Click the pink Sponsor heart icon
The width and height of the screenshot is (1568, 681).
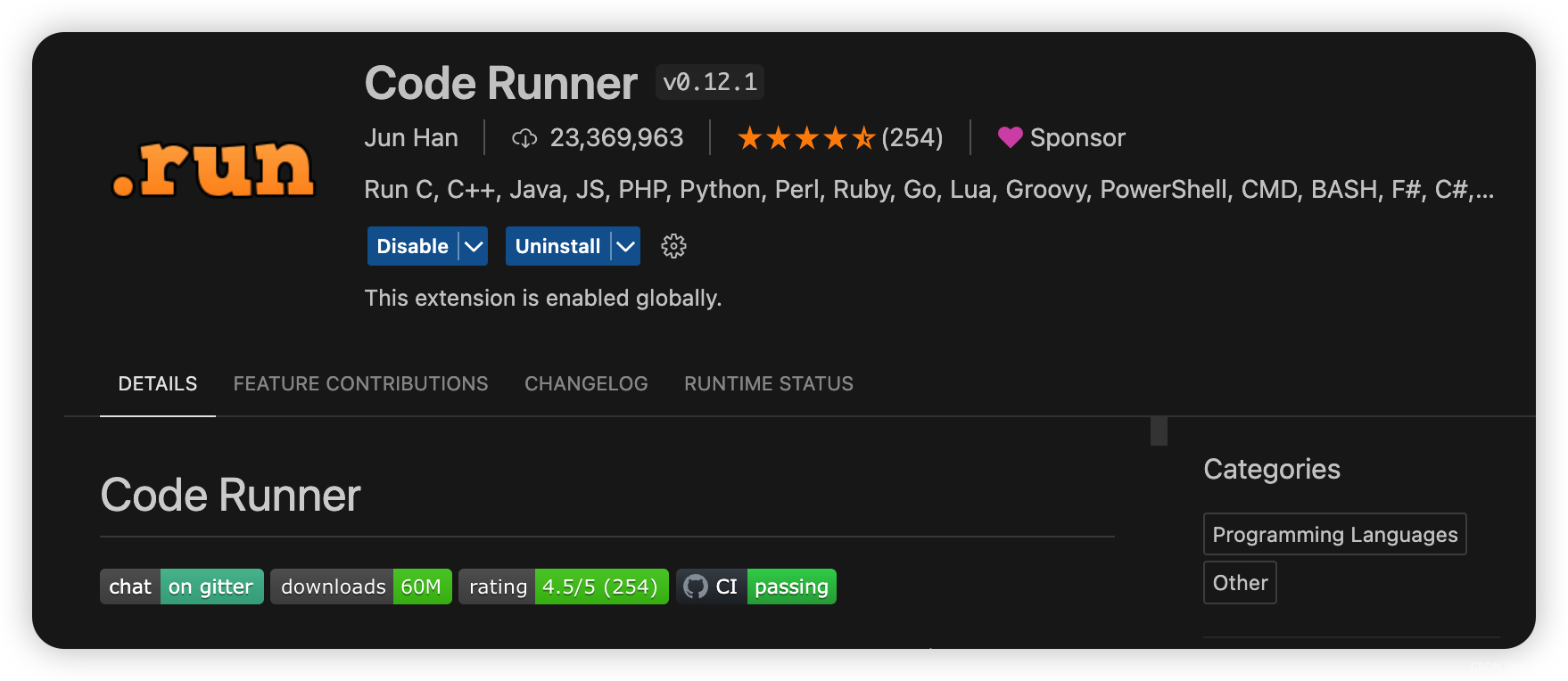click(x=1010, y=137)
